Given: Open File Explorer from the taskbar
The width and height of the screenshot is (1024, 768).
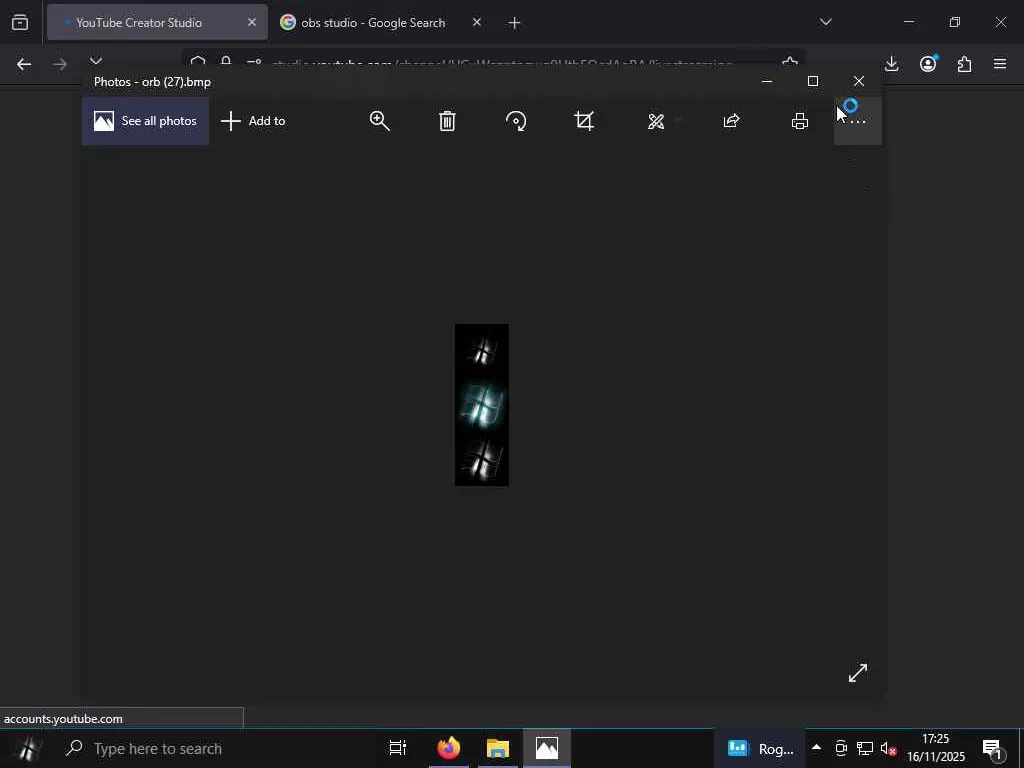Looking at the screenshot, I should tap(498, 748).
